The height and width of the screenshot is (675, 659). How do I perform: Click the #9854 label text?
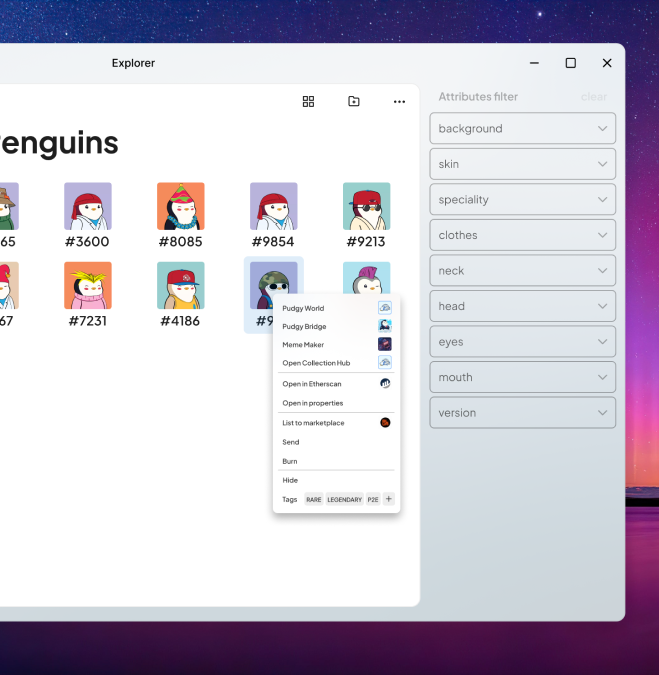[273, 242]
